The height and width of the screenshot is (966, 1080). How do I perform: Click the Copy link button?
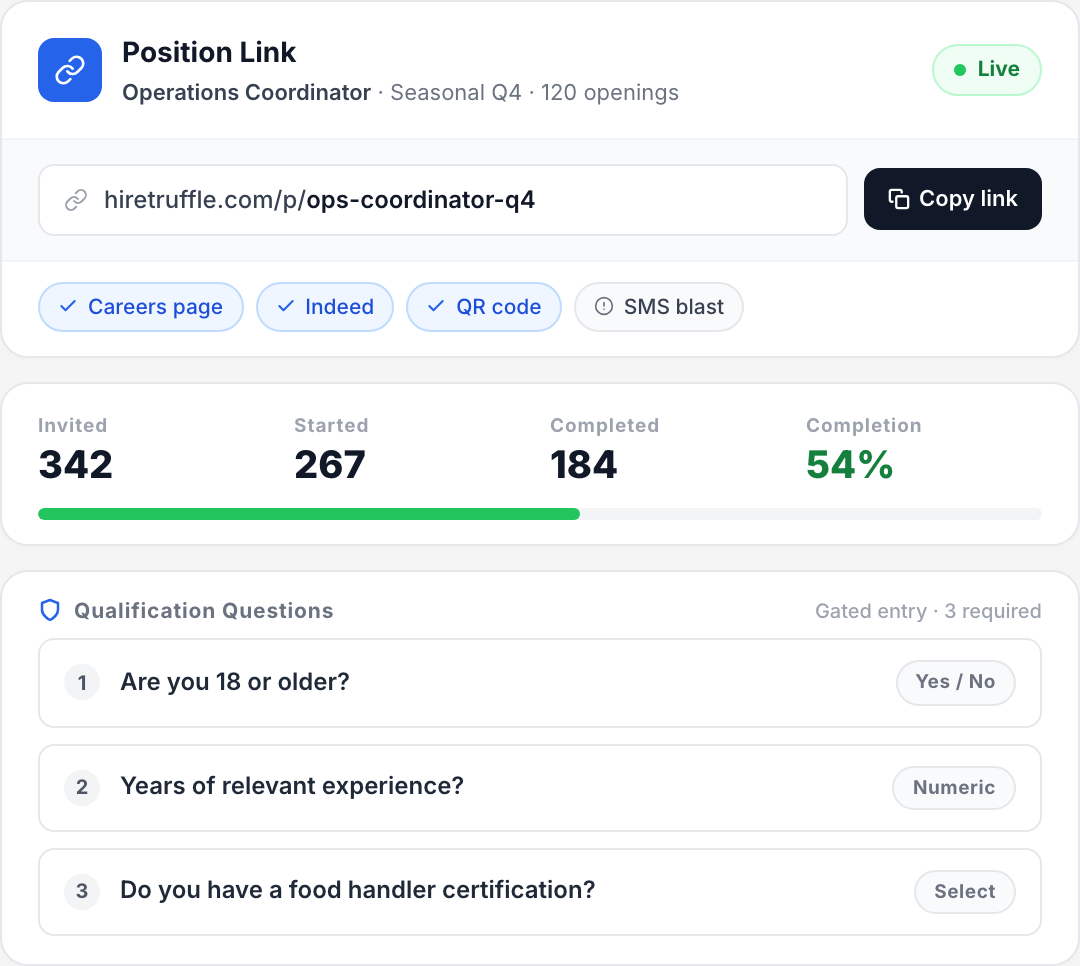click(x=952, y=199)
